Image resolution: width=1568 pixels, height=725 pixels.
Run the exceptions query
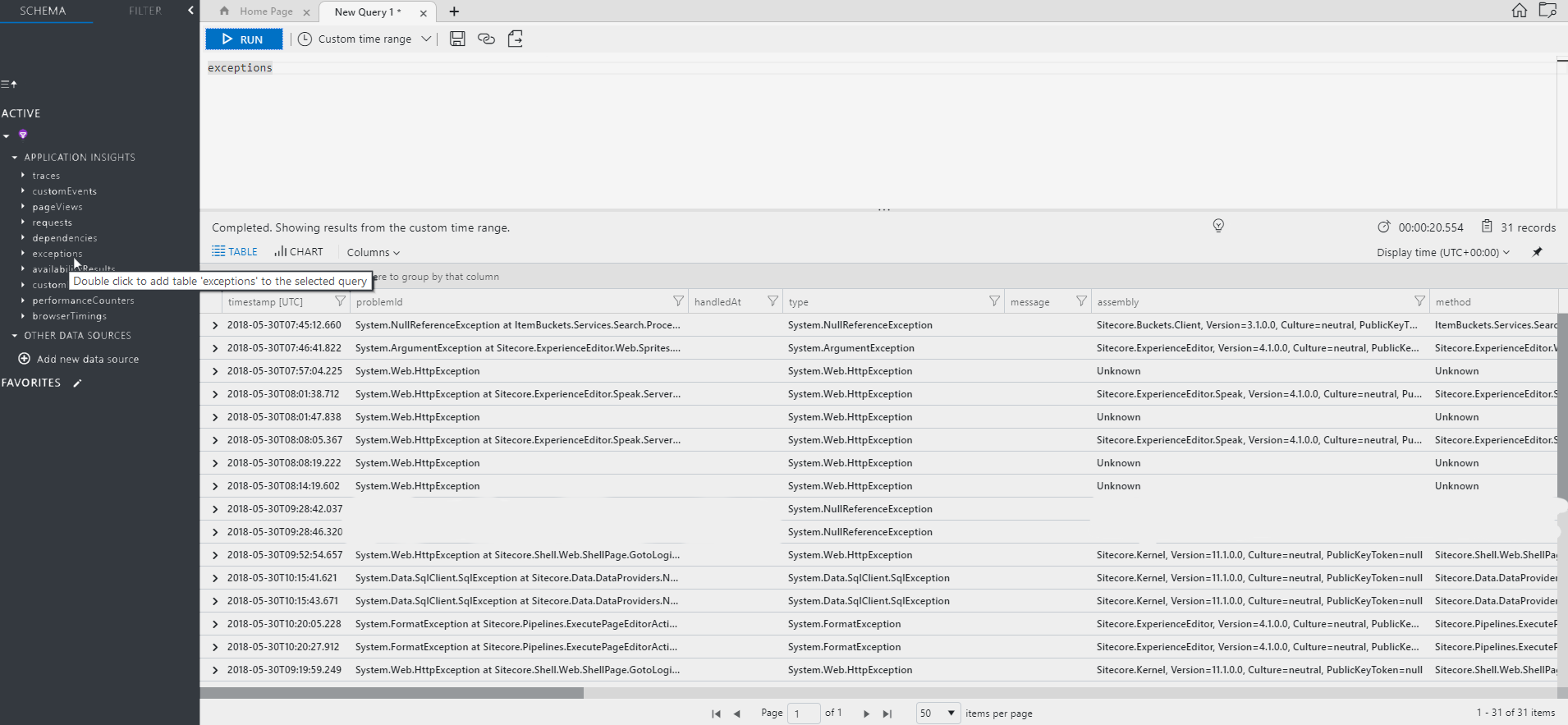tap(244, 39)
